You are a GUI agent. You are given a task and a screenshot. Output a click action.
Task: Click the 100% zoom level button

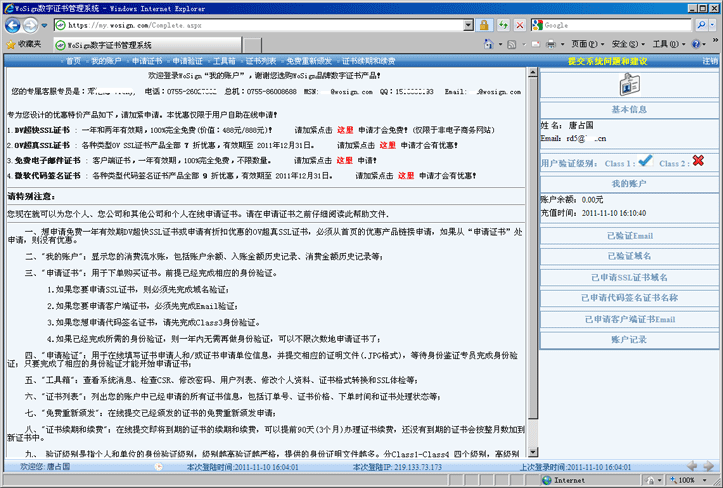point(683,480)
